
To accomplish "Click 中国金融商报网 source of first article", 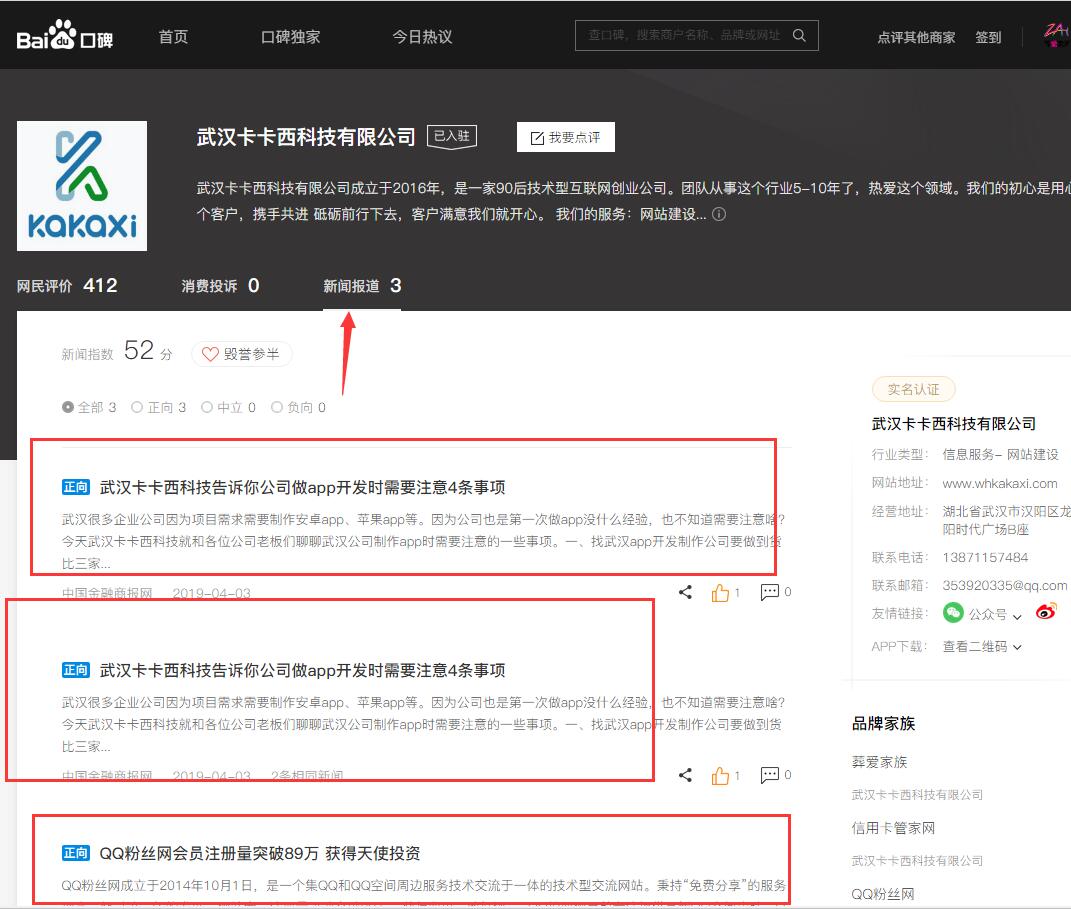I will coord(107,593).
